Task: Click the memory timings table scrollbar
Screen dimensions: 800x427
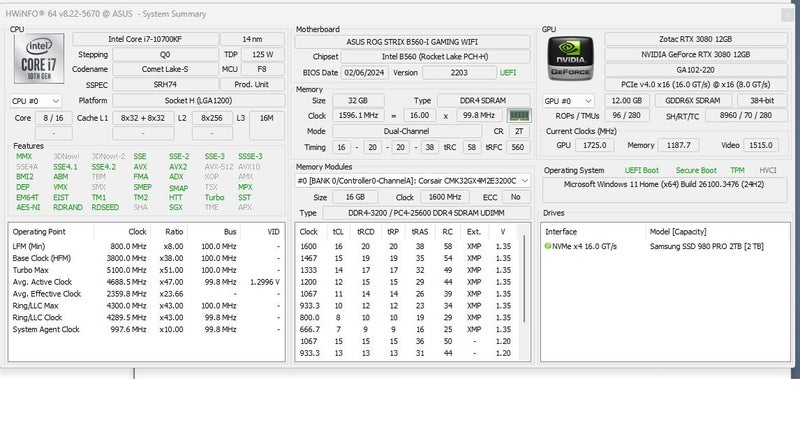Action: point(523,279)
